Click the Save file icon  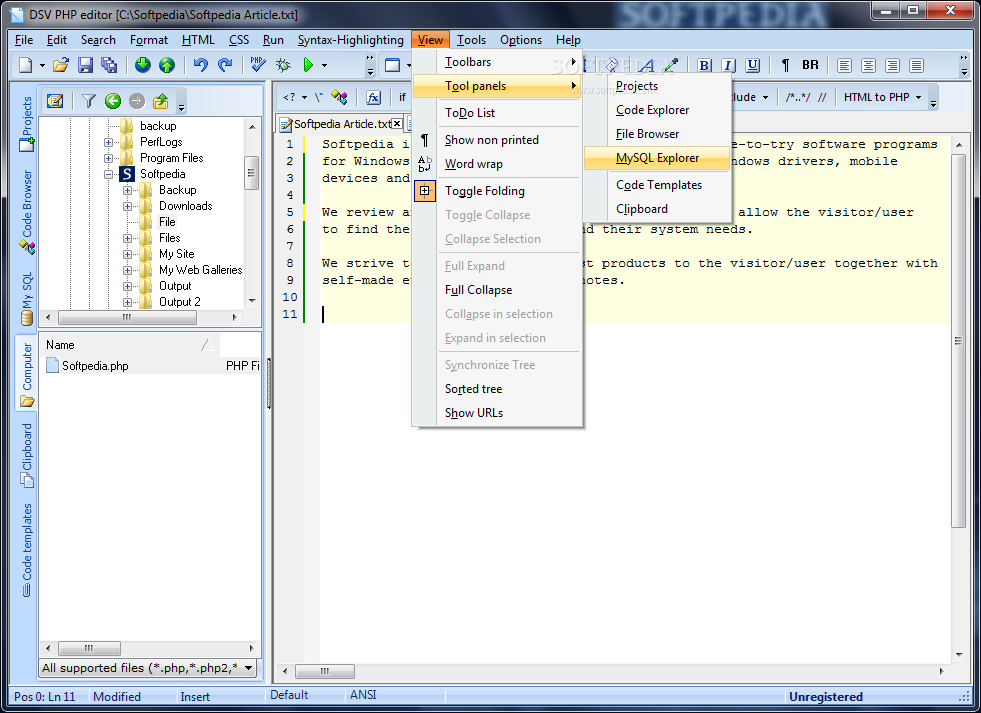pos(85,65)
